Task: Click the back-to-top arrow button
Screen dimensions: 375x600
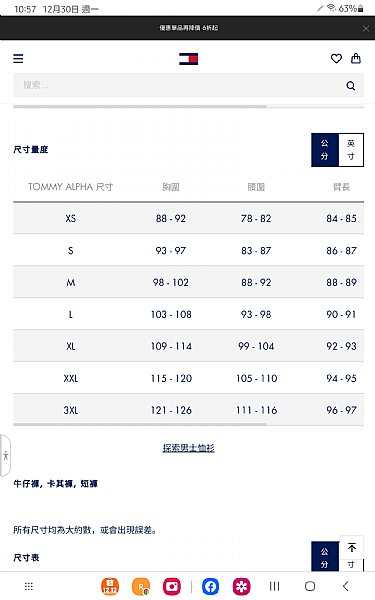Action: point(351,548)
